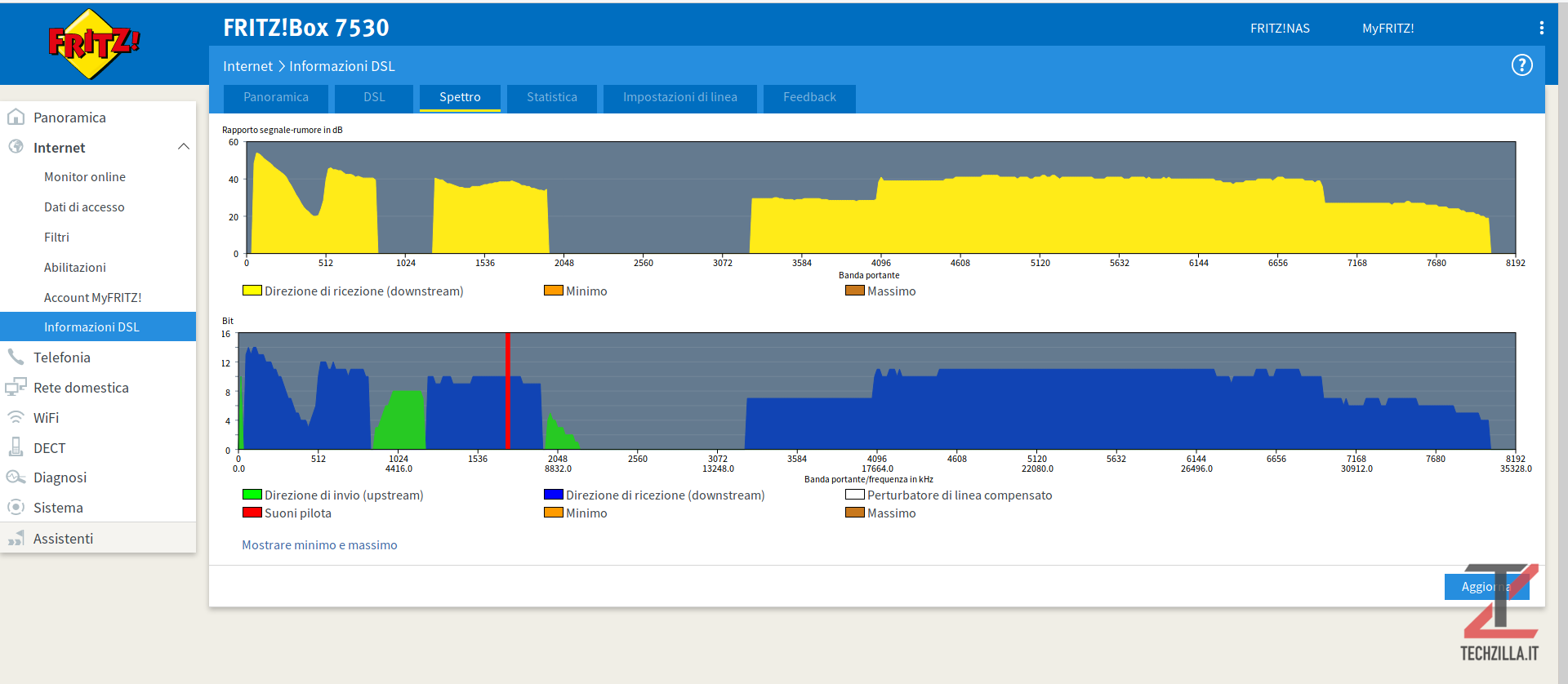Click the Telefonia phone icon
1568x684 pixels.
pos(16,357)
